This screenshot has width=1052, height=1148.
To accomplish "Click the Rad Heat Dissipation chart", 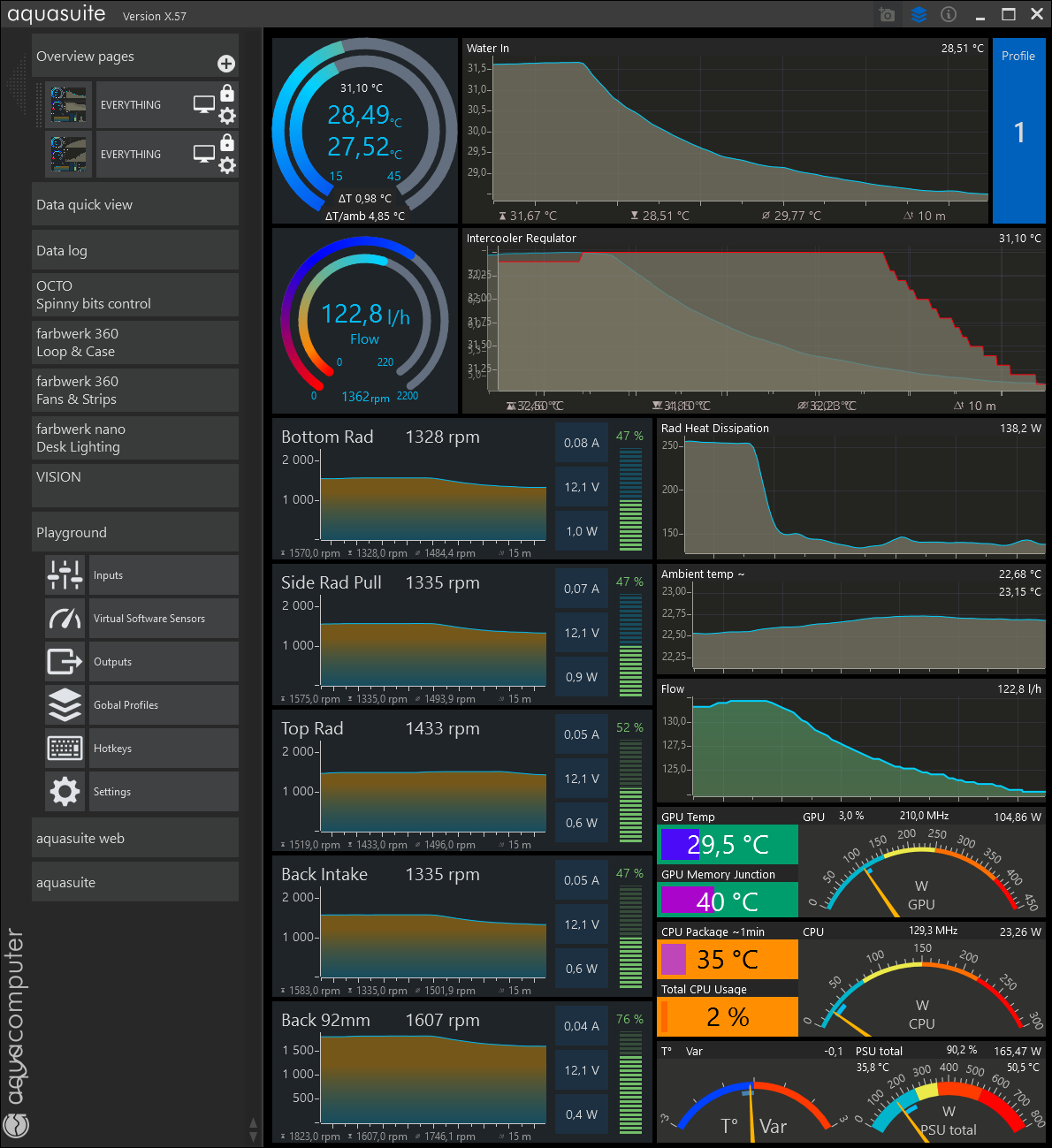I will 851,489.
